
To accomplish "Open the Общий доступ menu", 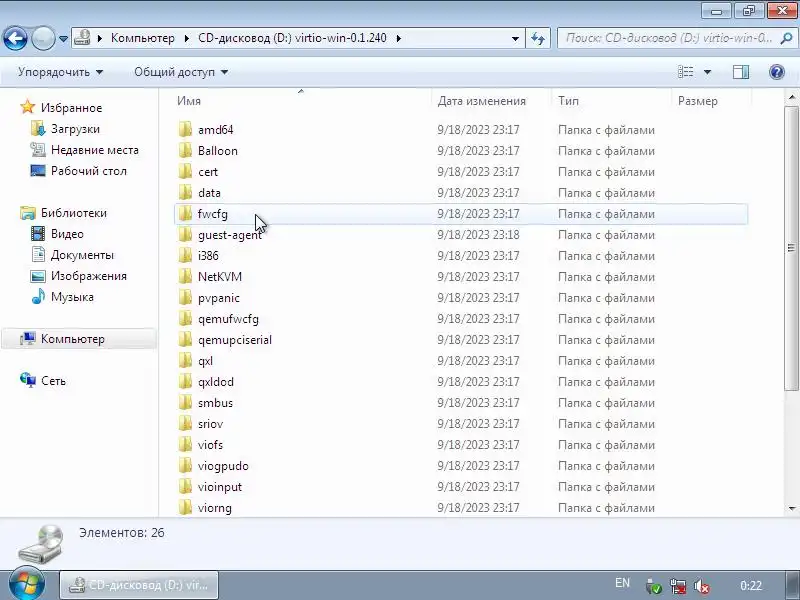I will (x=181, y=72).
